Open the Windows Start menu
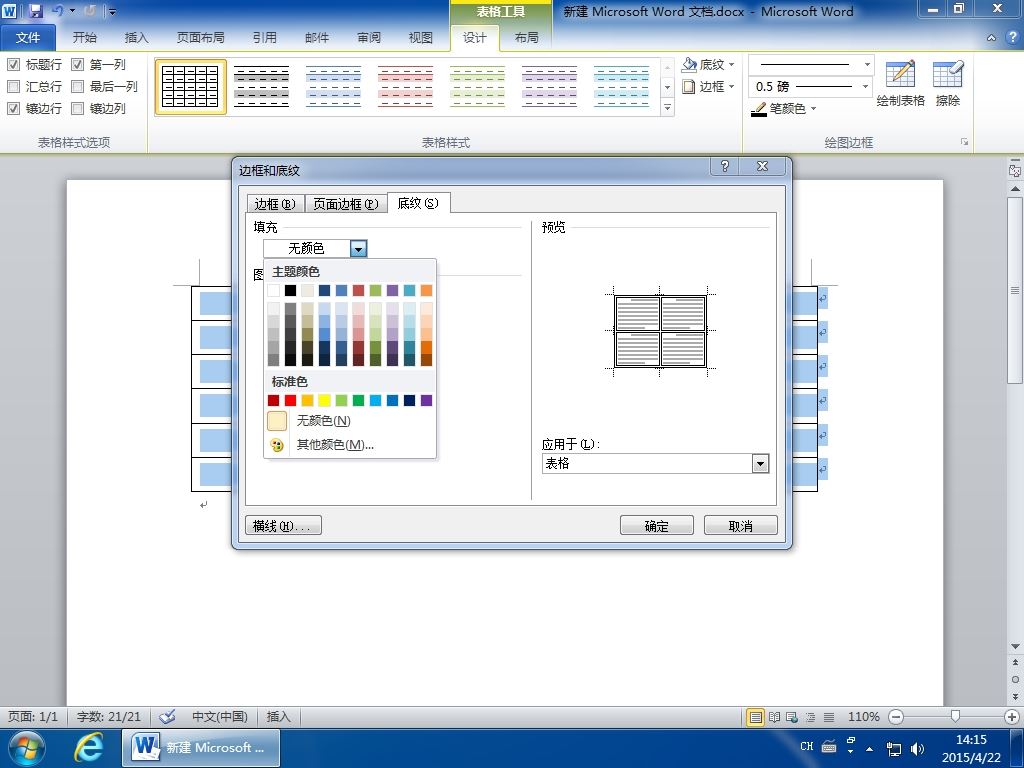Screen dimensions: 1024x768 26,748
